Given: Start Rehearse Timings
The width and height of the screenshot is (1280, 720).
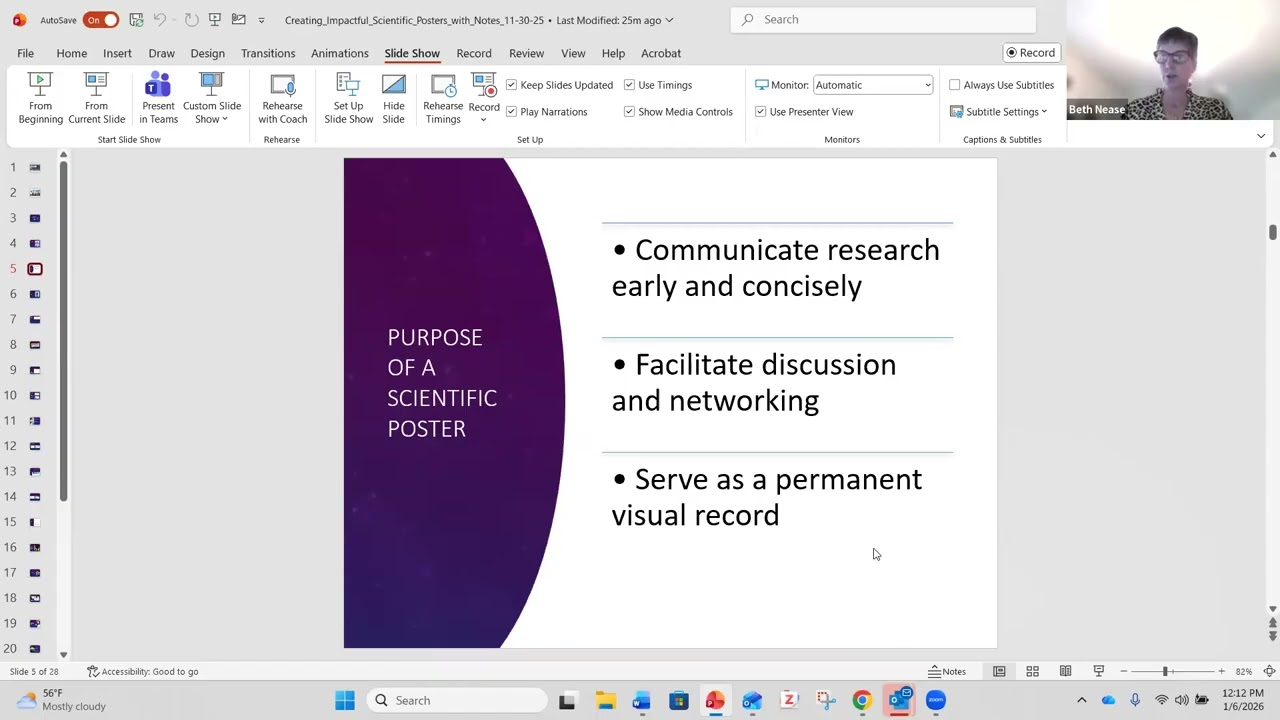Looking at the screenshot, I should 443,98.
